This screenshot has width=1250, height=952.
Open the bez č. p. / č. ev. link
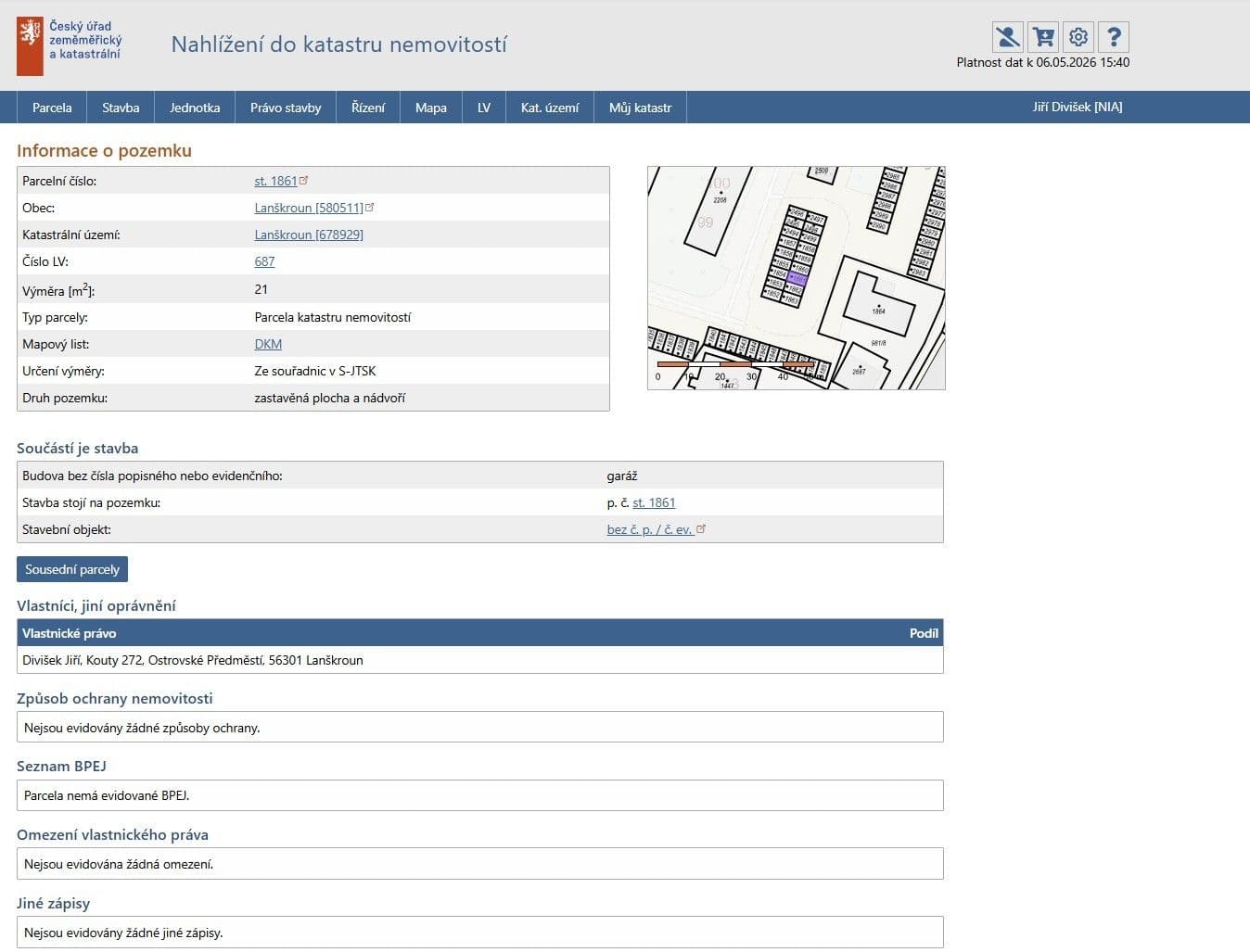click(x=650, y=529)
